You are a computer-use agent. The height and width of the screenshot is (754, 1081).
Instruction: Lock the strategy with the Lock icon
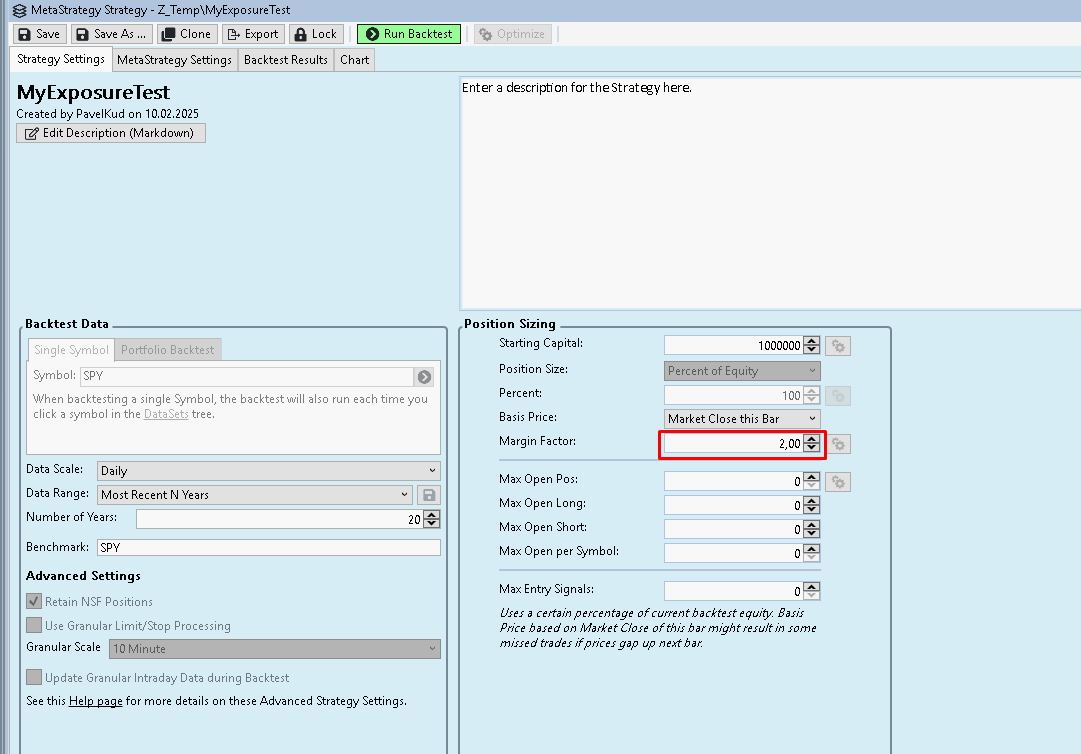coord(300,34)
